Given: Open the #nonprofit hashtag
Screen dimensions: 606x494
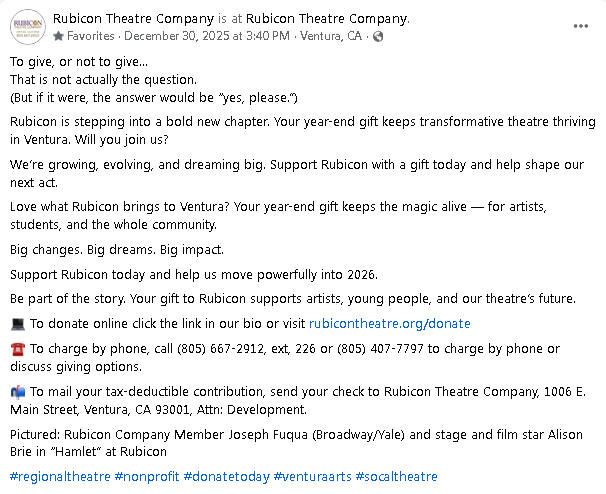Looking at the screenshot, I should [148, 476].
